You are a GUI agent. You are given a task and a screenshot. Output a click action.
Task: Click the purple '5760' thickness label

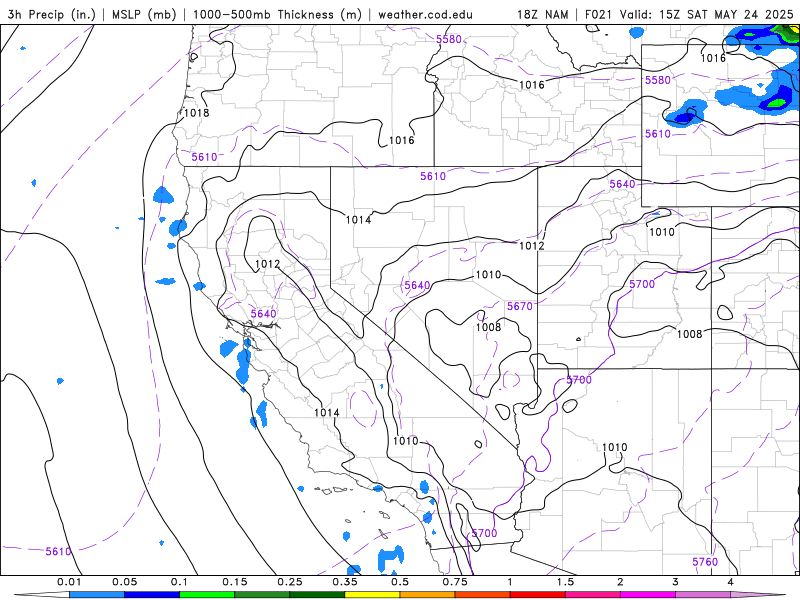705,562
